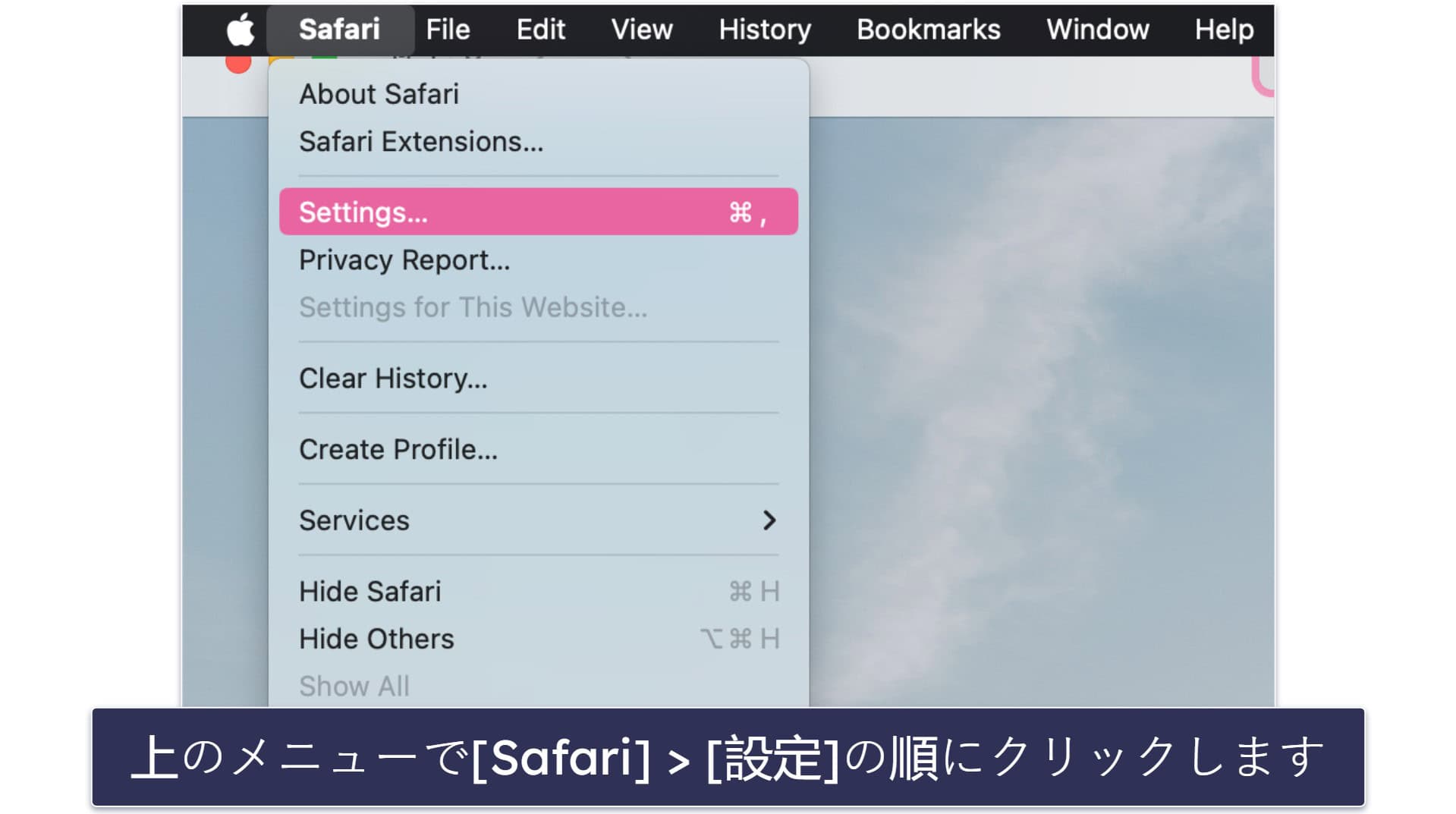The width and height of the screenshot is (1456, 814).
Task: Select Safari Extensions… menu entry
Action: tap(539, 142)
